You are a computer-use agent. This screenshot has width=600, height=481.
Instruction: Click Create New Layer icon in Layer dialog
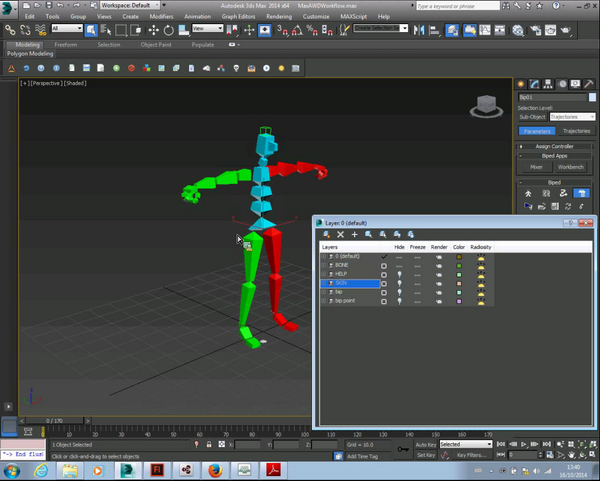326,234
